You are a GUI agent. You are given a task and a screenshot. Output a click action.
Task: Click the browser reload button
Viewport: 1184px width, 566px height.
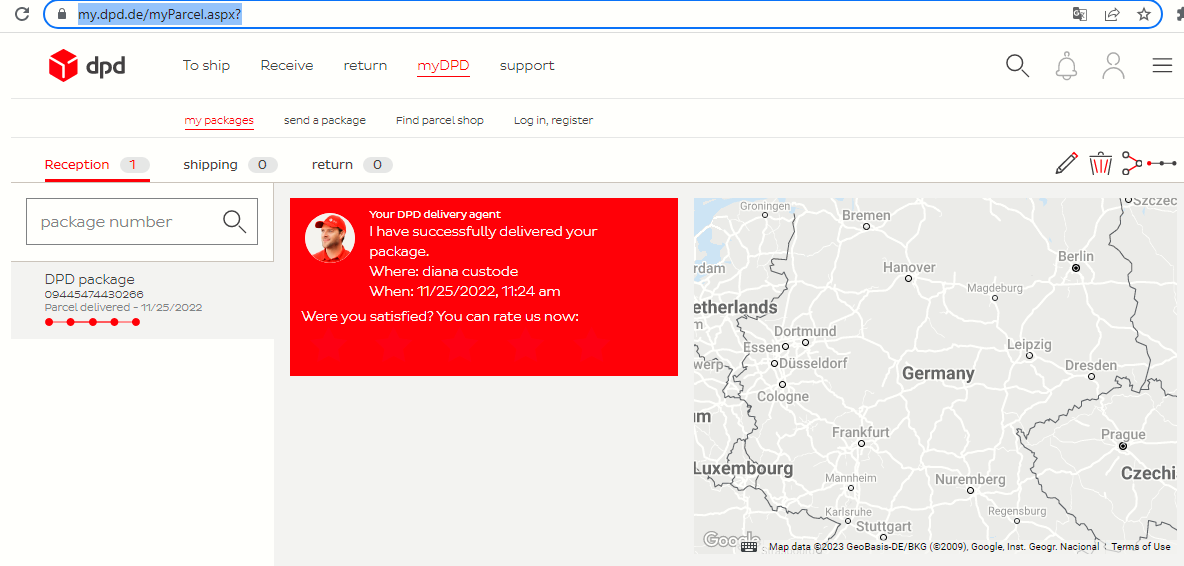21,14
